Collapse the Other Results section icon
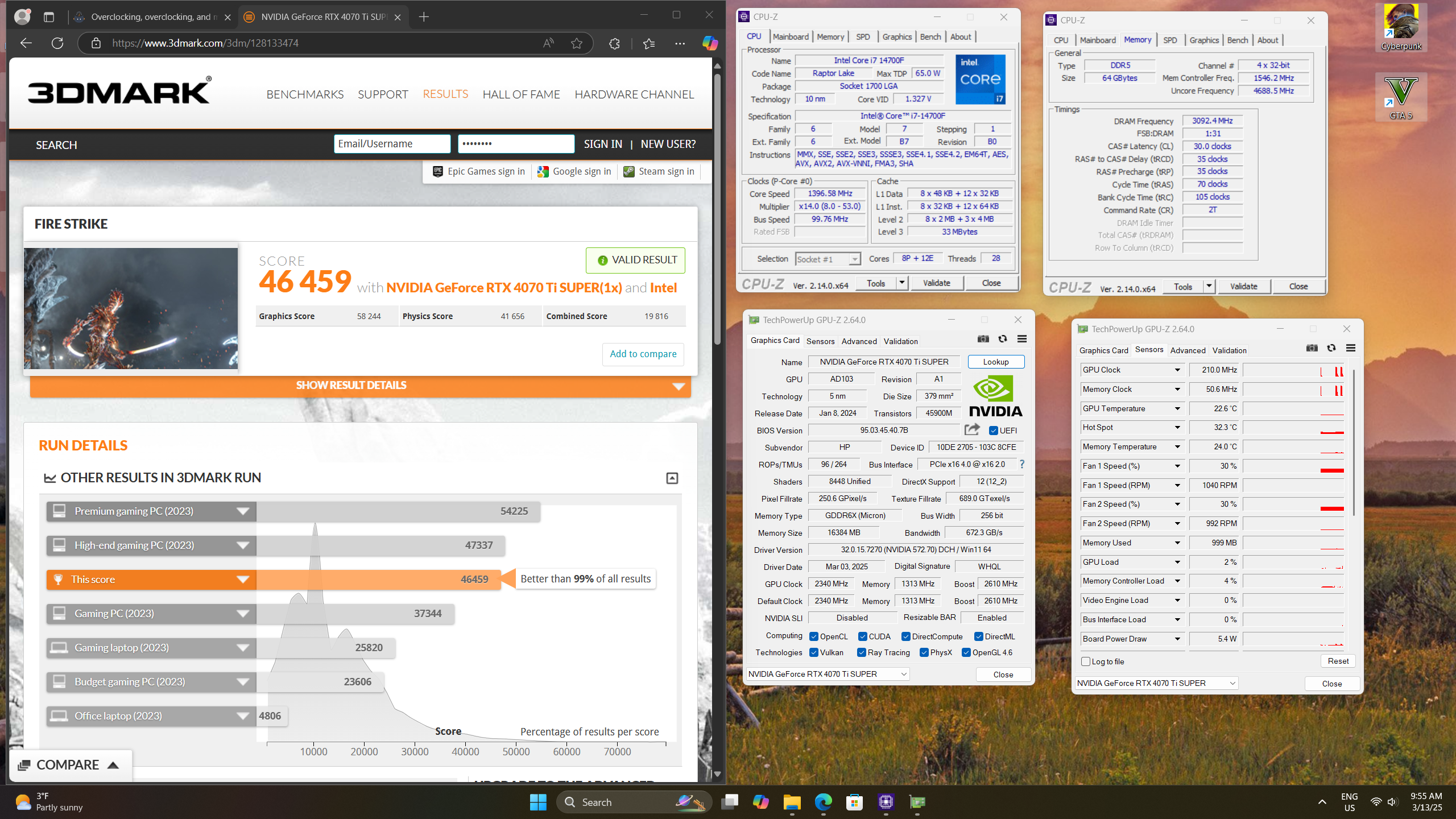This screenshot has height=819, width=1456. [672, 478]
